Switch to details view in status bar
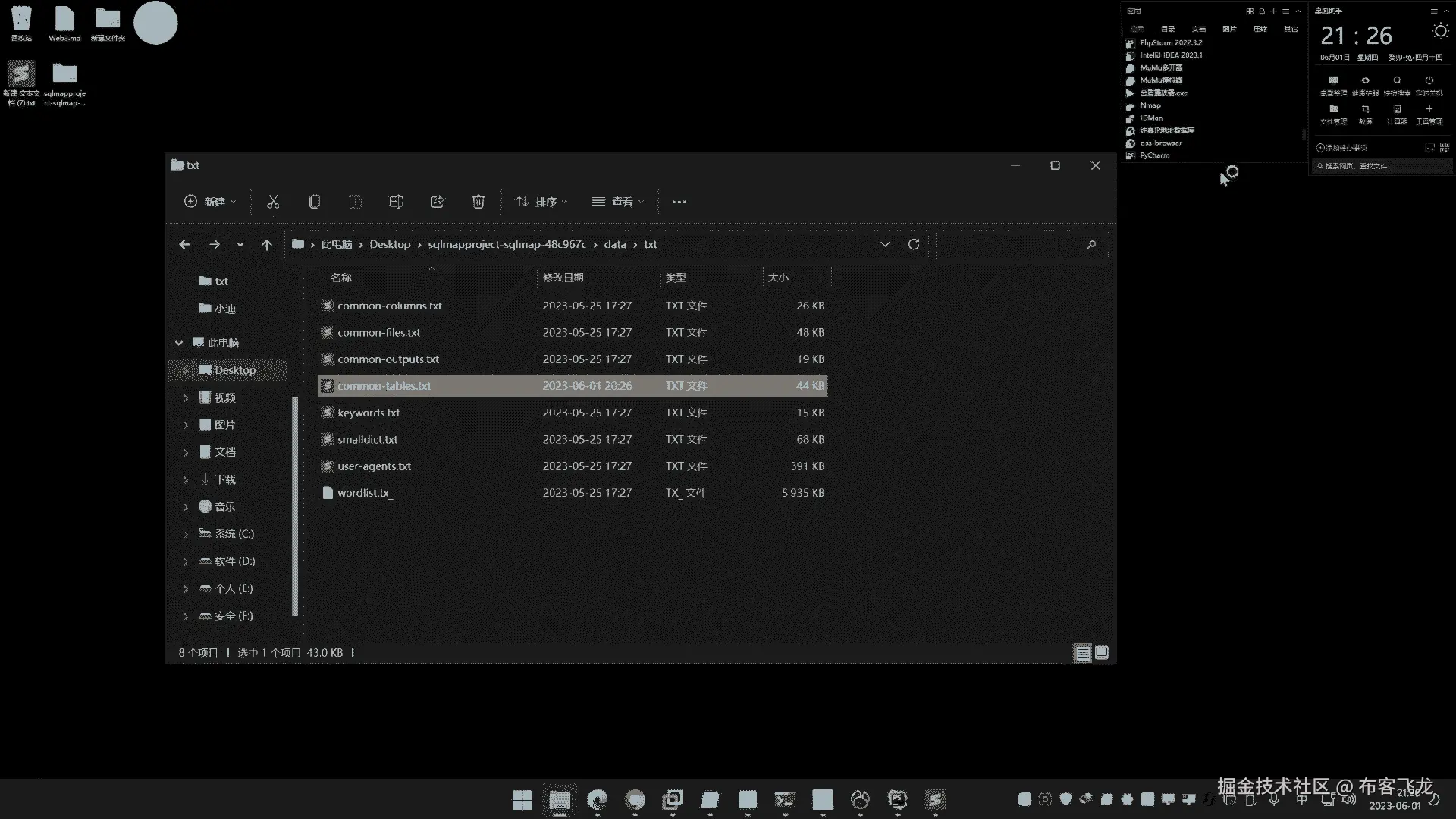The width and height of the screenshot is (1456, 819). [x=1083, y=653]
